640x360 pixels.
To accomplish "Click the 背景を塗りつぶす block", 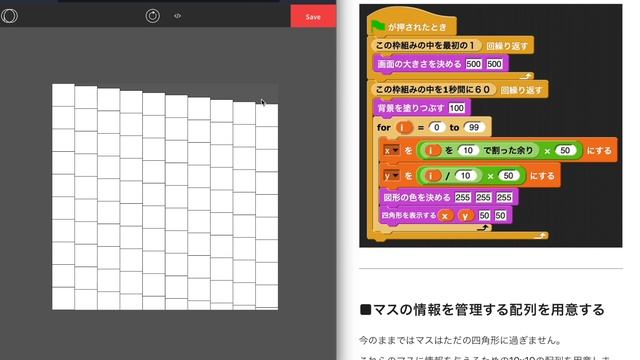I will tap(422, 108).
